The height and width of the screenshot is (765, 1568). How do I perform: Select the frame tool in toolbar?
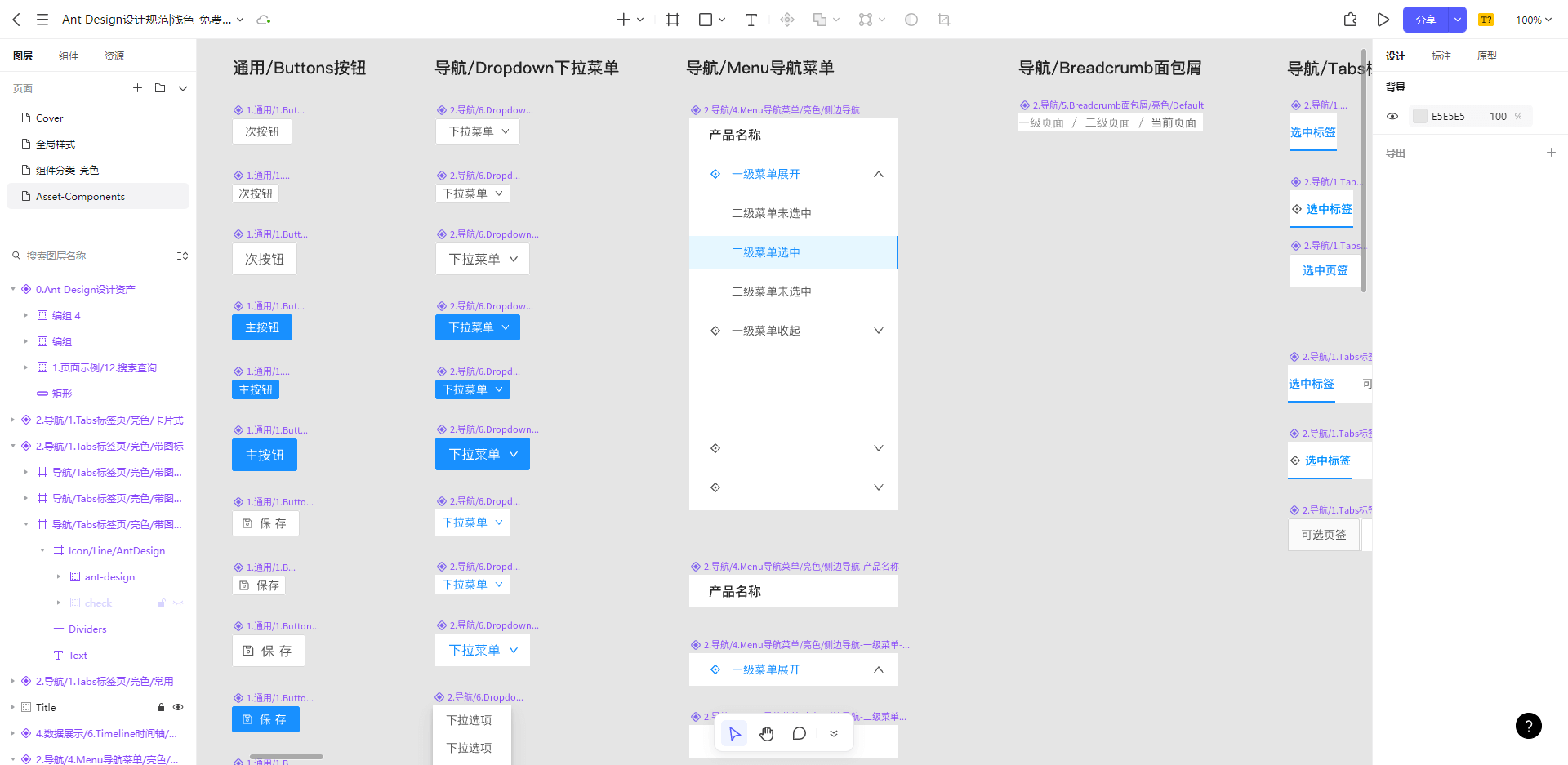pyautogui.click(x=673, y=20)
